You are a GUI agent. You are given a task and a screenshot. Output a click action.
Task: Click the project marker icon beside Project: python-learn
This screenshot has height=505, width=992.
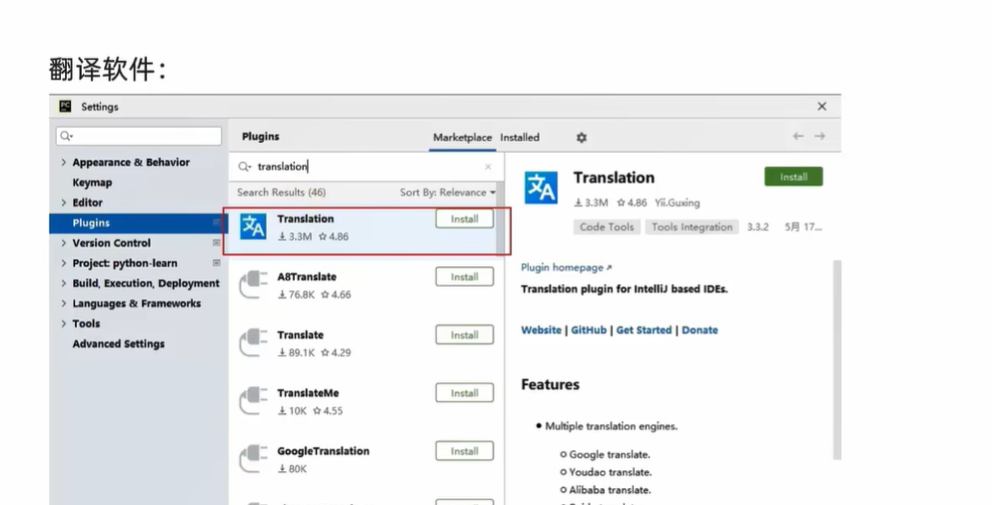pyautogui.click(x=216, y=263)
